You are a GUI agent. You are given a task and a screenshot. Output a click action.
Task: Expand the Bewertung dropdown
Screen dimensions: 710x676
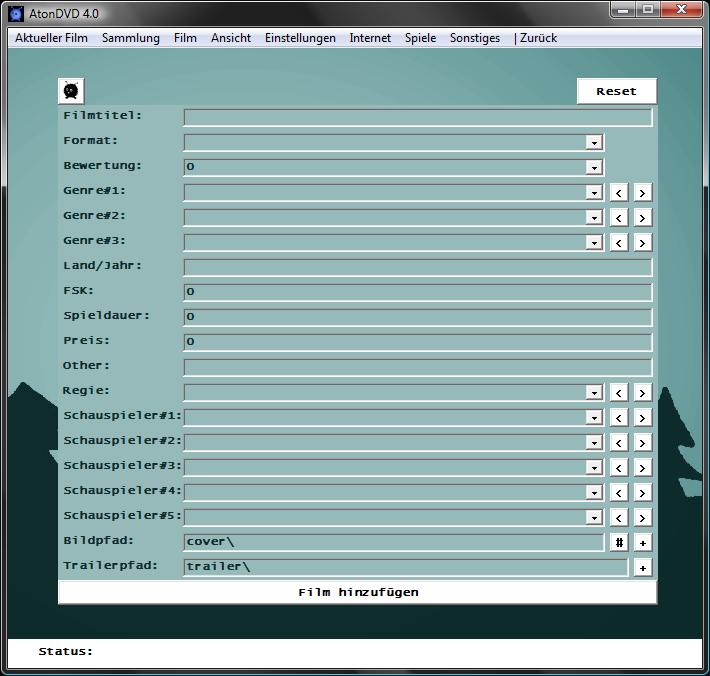click(594, 167)
